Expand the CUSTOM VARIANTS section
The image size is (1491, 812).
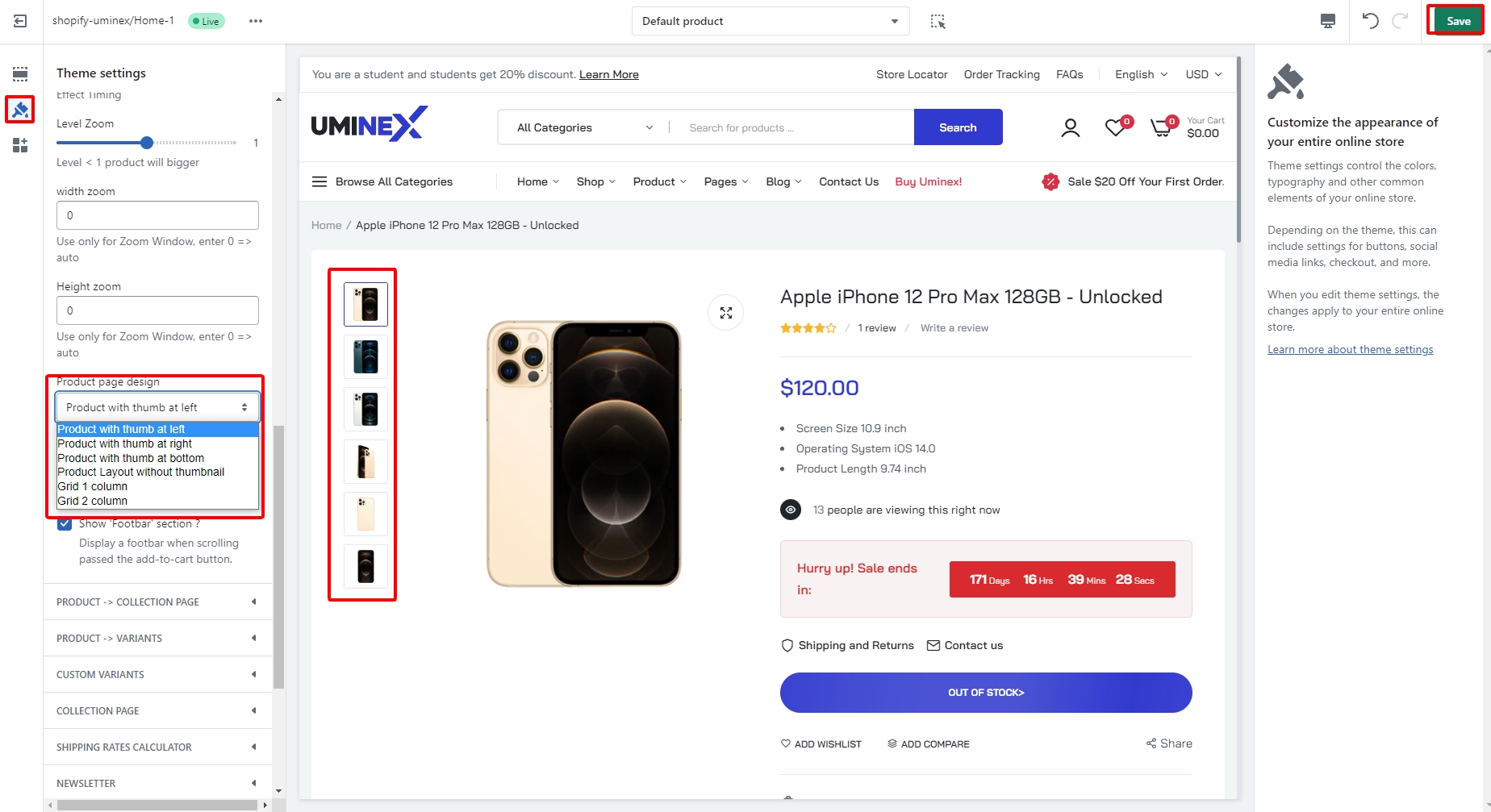[157, 674]
